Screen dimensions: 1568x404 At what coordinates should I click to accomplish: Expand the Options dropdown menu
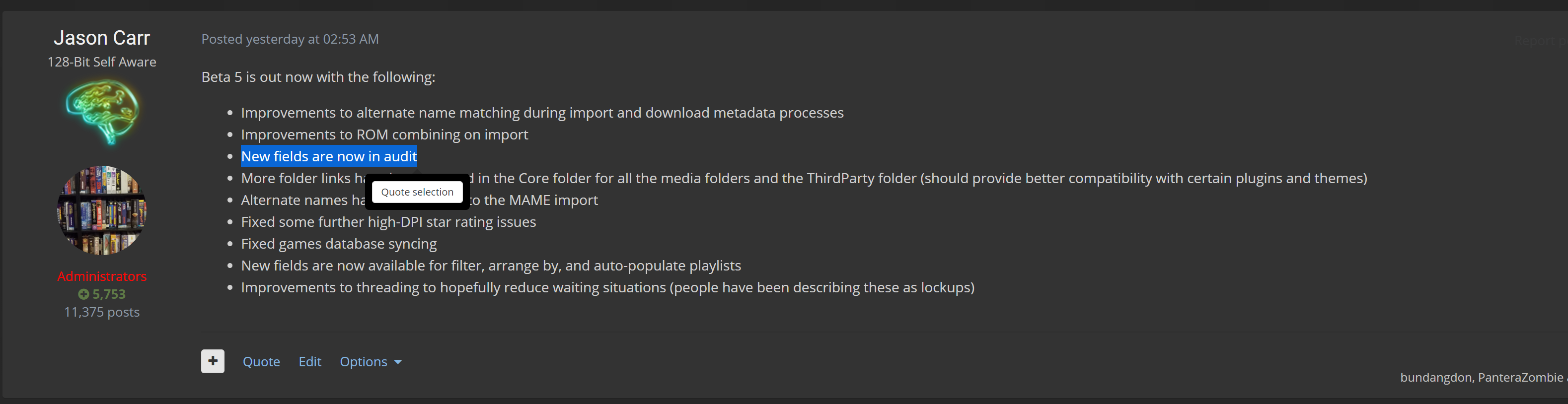(x=370, y=362)
